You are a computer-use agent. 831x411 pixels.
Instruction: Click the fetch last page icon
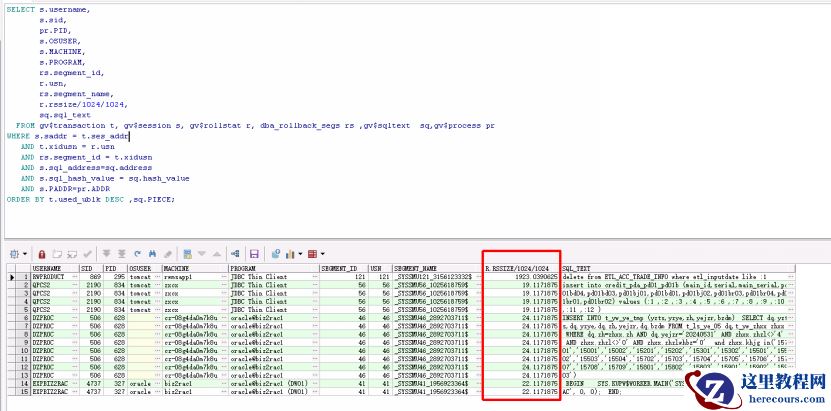click(122, 254)
